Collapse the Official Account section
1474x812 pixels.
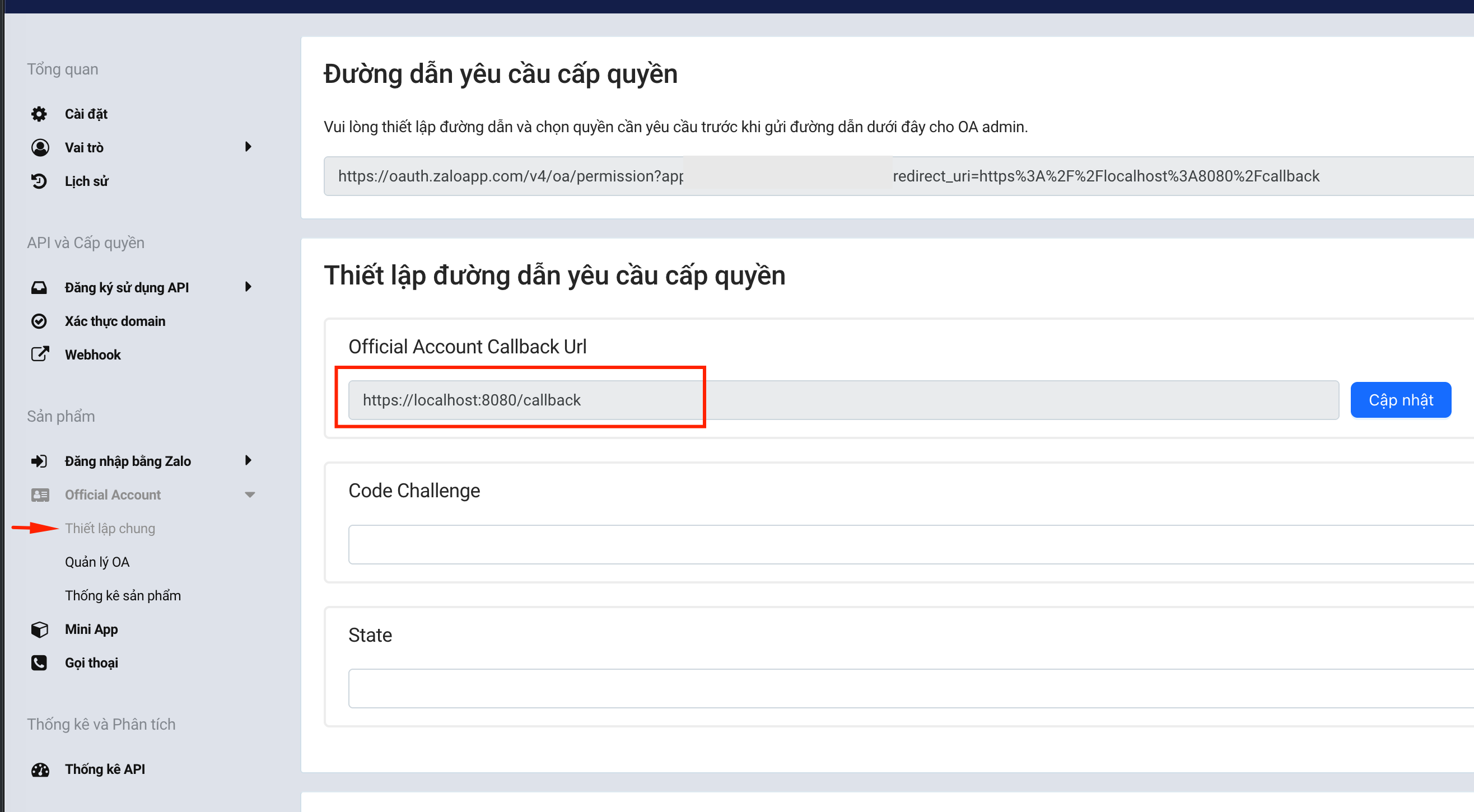[250, 494]
